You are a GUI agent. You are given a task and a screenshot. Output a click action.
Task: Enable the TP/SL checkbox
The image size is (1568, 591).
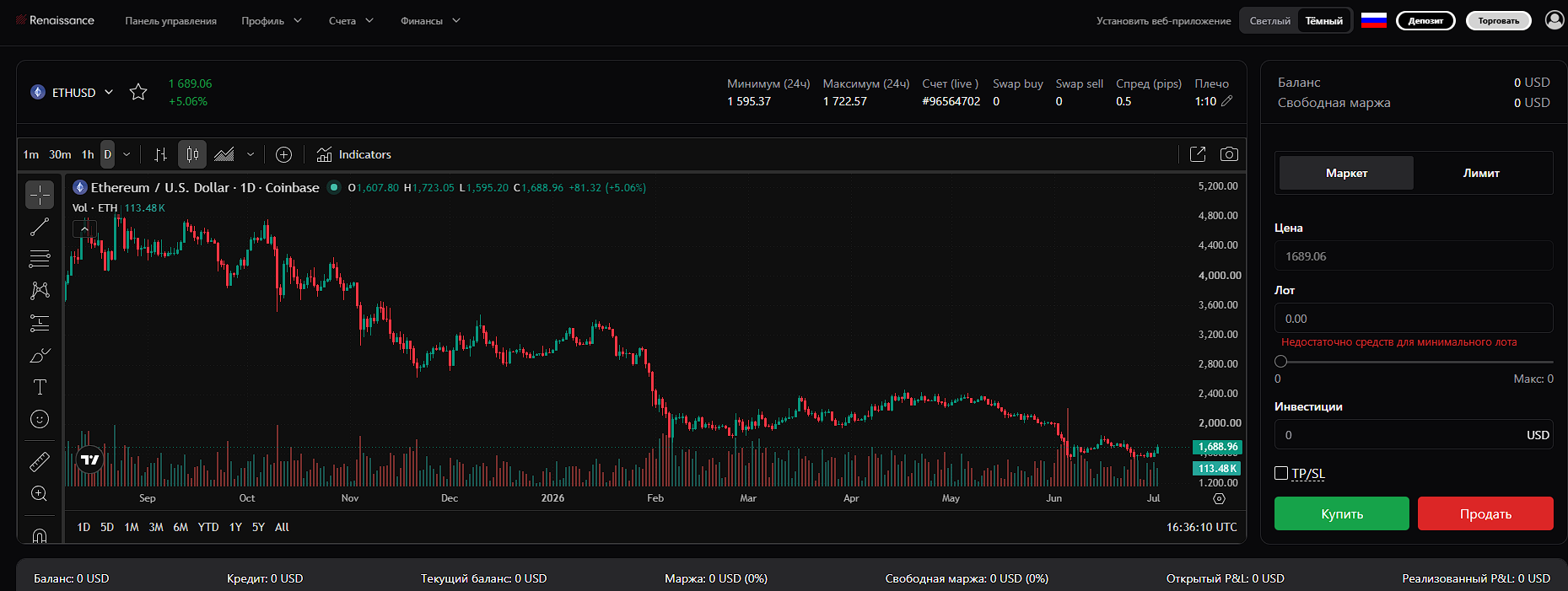point(1281,473)
